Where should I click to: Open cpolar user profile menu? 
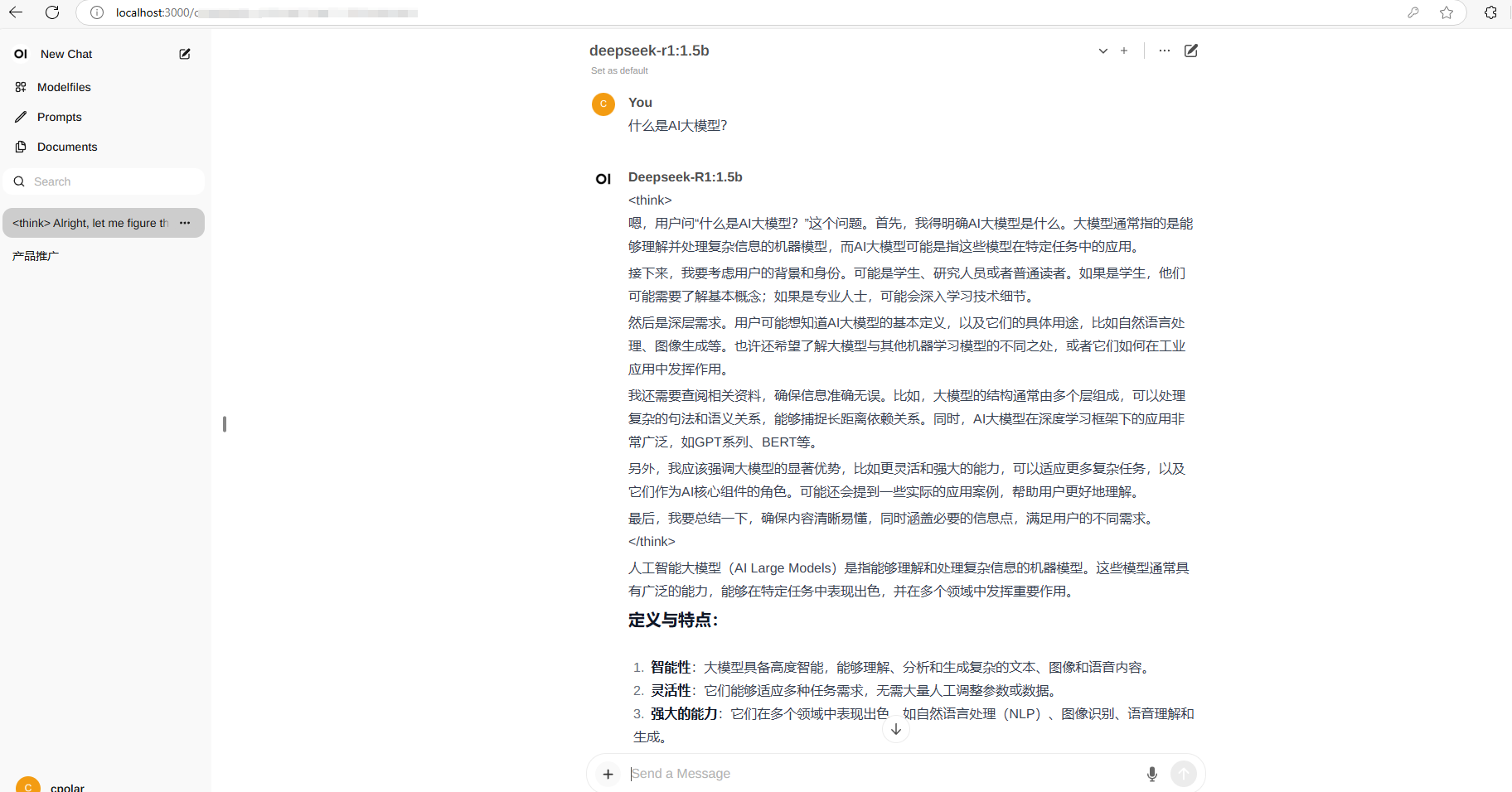50,785
